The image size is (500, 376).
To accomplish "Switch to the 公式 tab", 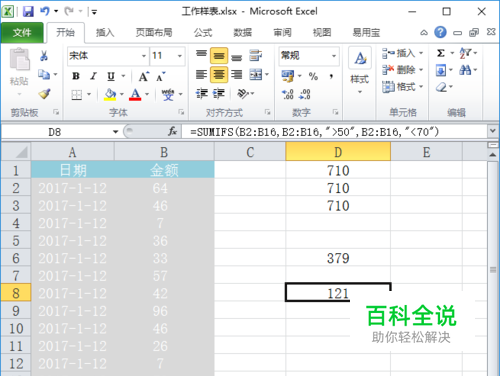I will [203, 33].
